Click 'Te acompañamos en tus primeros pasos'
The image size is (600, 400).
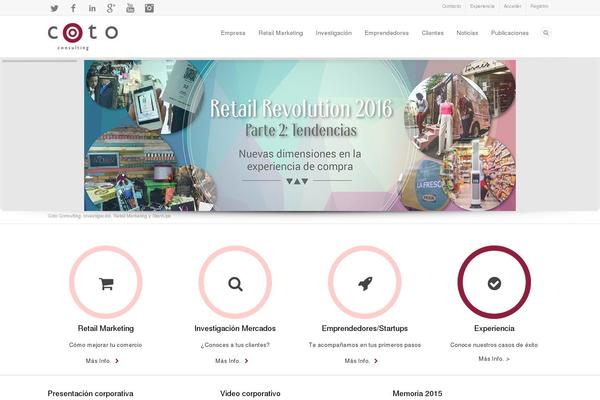pyautogui.click(x=365, y=345)
